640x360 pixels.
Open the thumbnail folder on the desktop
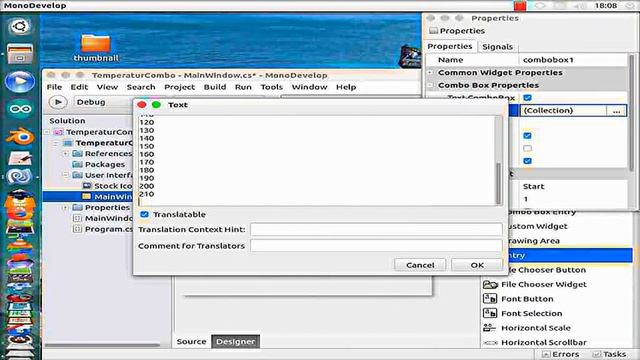[96, 47]
